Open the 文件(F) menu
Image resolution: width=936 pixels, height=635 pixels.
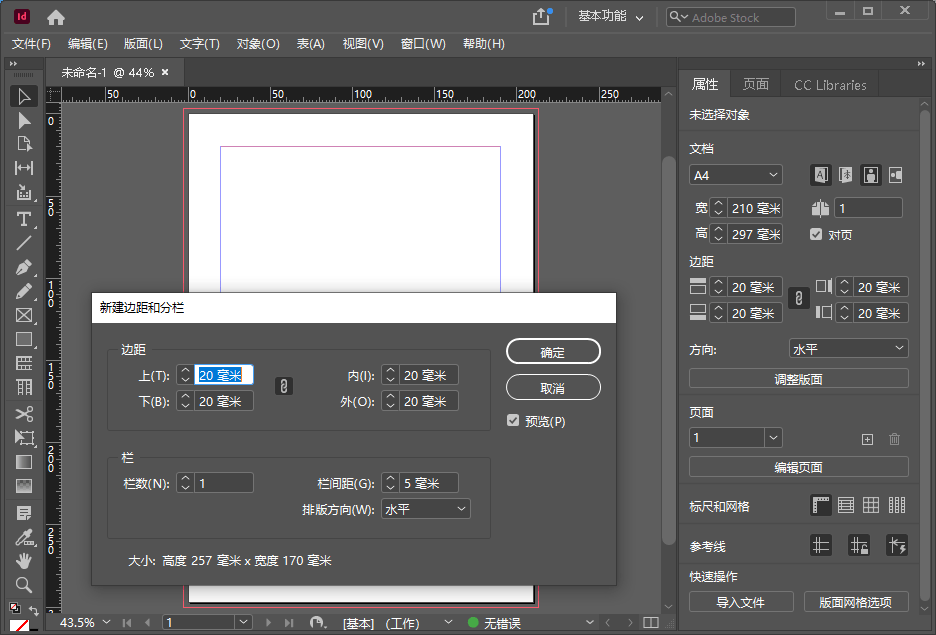point(31,44)
